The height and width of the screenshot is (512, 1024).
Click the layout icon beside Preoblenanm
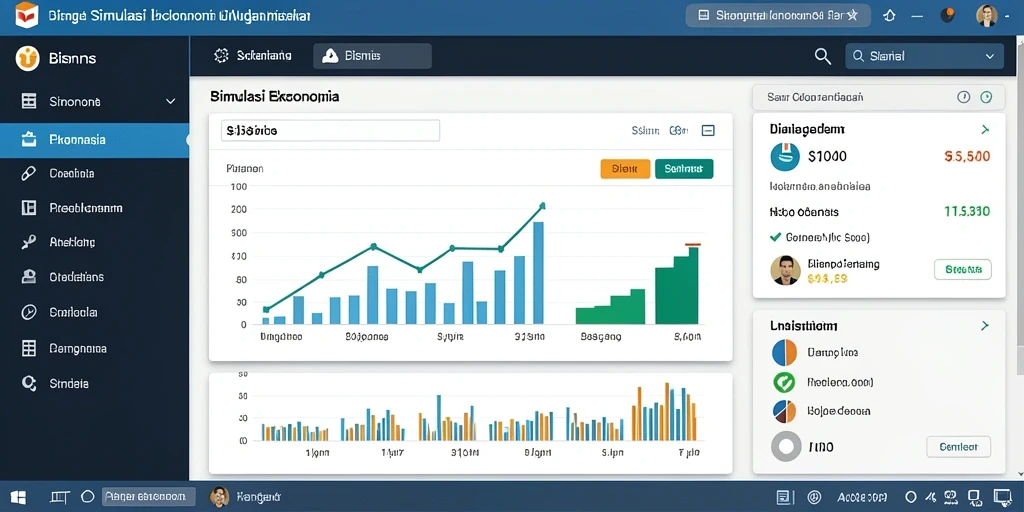[x=29, y=208]
